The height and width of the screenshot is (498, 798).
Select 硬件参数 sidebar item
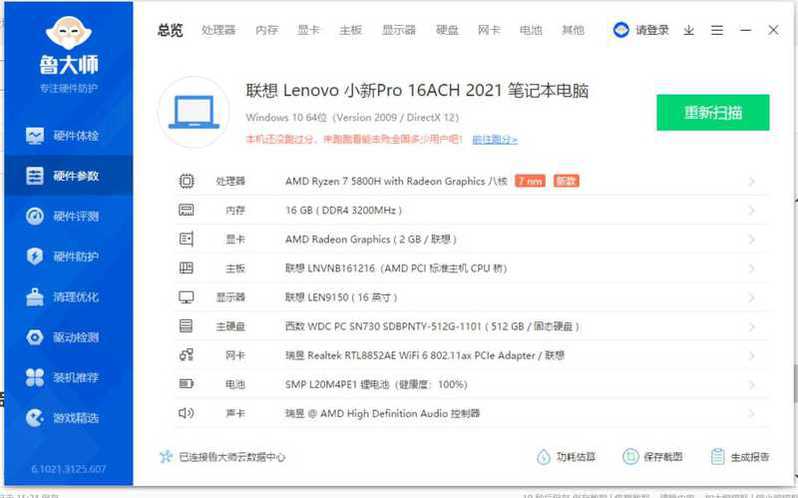pyautogui.click(x=69, y=176)
